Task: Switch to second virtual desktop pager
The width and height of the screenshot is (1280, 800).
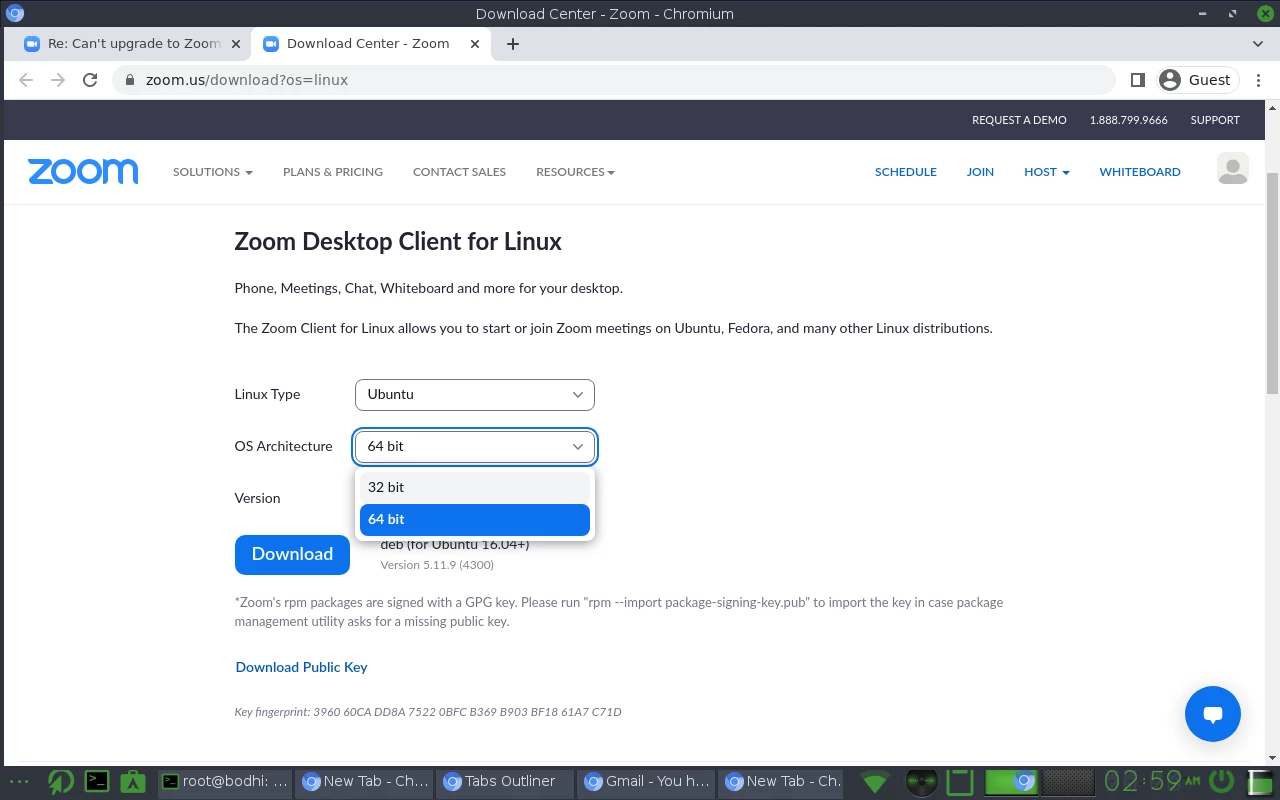Action: [1068, 781]
